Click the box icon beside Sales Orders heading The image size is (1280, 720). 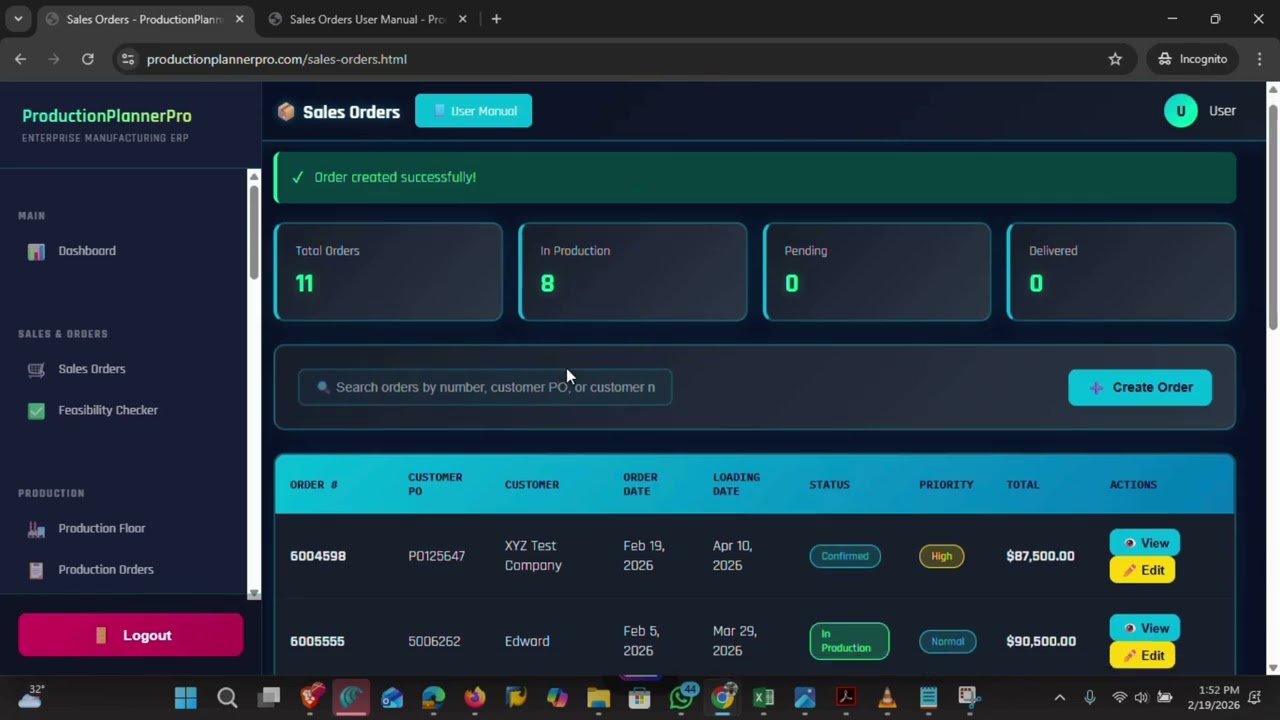(x=286, y=112)
